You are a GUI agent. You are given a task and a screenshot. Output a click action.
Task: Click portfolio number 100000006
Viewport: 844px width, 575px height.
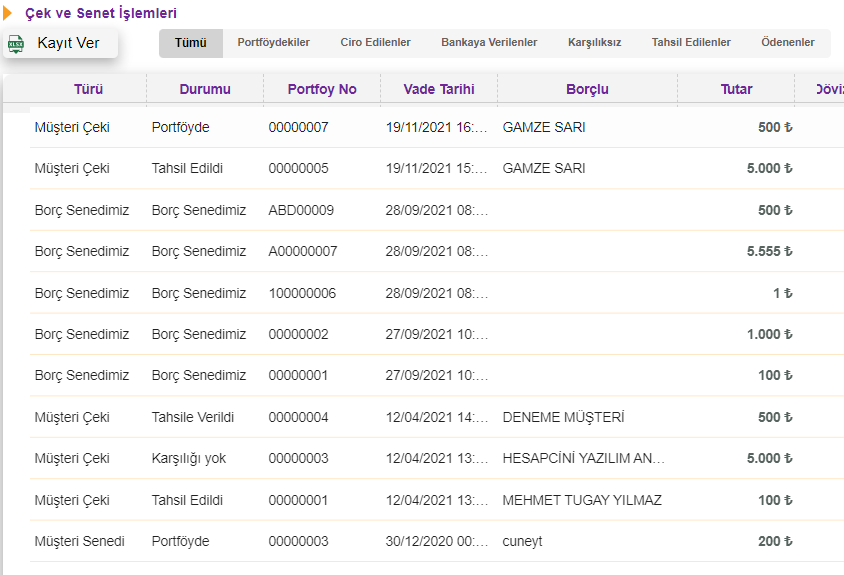[302, 293]
